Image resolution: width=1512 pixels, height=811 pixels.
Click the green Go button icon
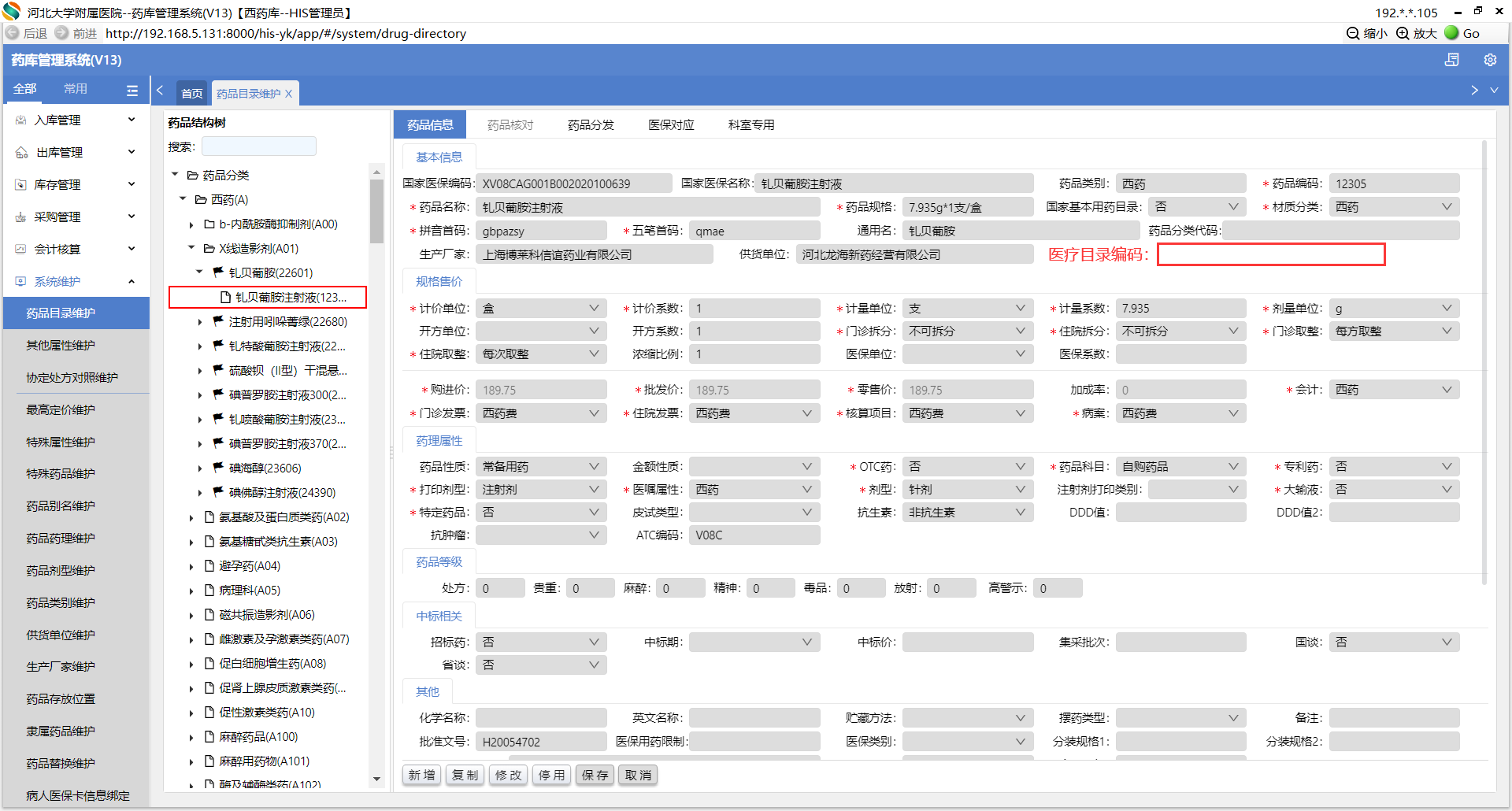click(1452, 33)
